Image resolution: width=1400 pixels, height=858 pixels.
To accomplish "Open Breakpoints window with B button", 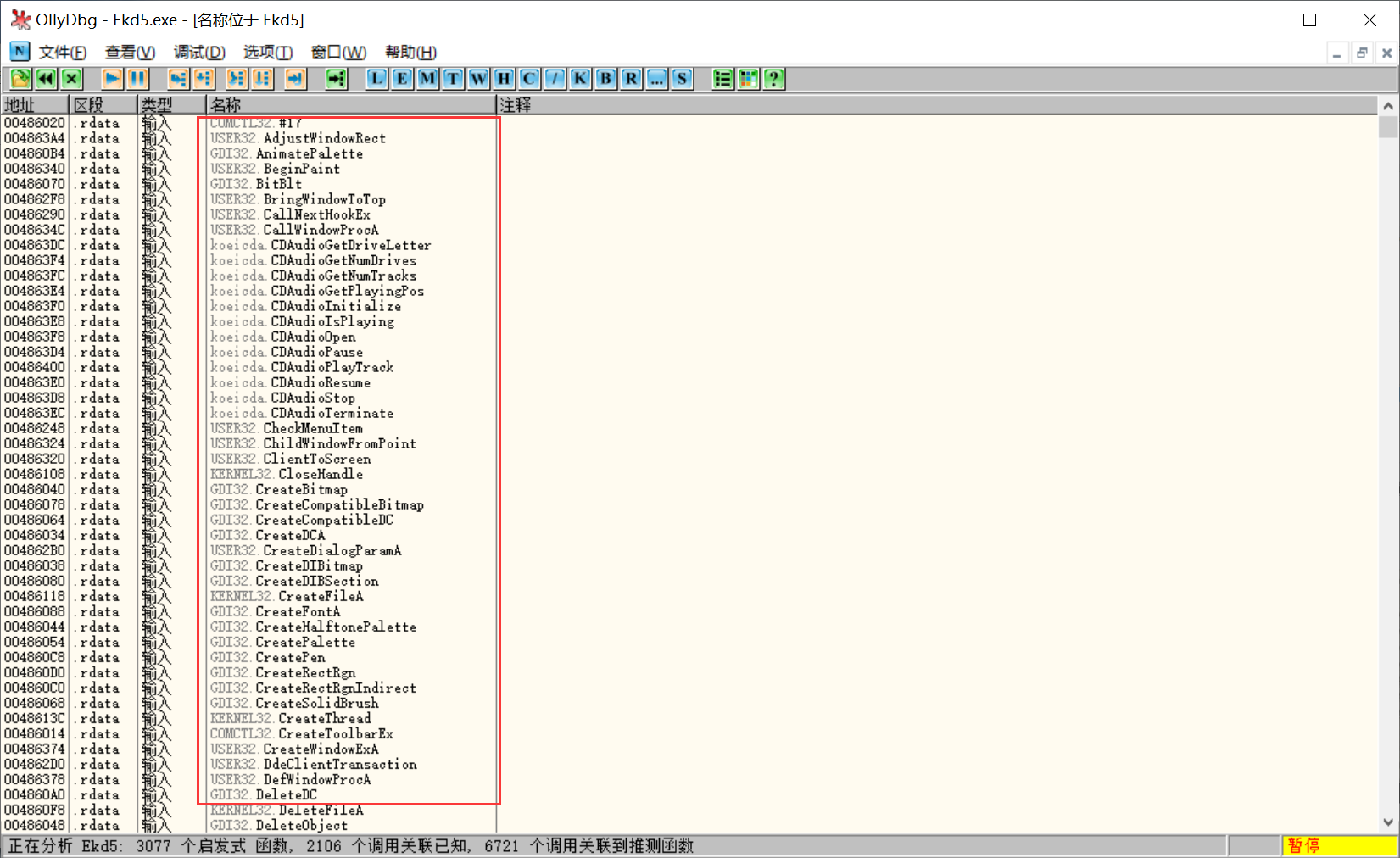I will coord(605,79).
